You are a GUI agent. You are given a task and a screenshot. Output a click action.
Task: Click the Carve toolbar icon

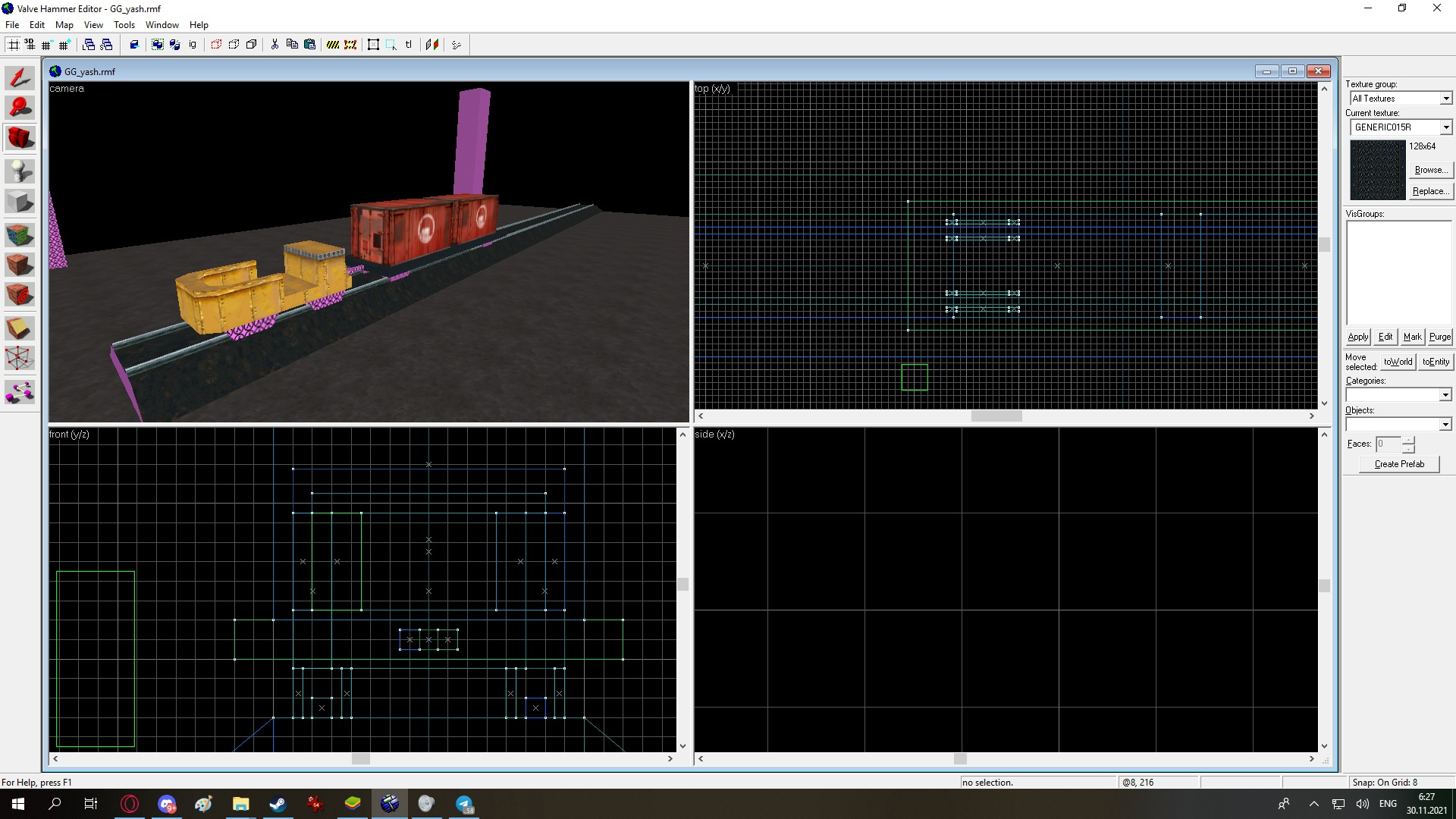point(134,45)
